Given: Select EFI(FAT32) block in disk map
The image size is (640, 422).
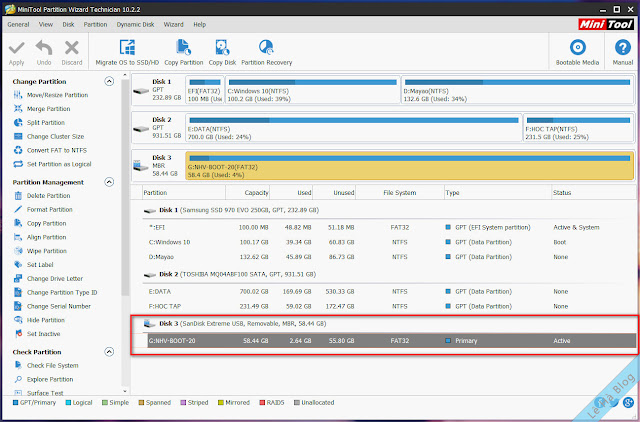Looking at the screenshot, I should (x=205, y=90).
